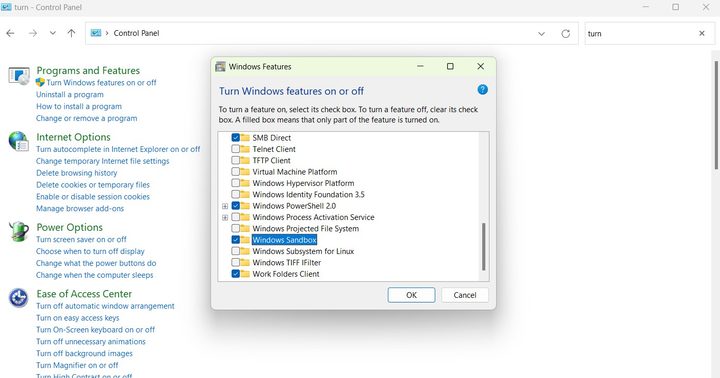
Task: Enable the Virtual Machine Platform checkbox
Action: (x=236, y=172)
